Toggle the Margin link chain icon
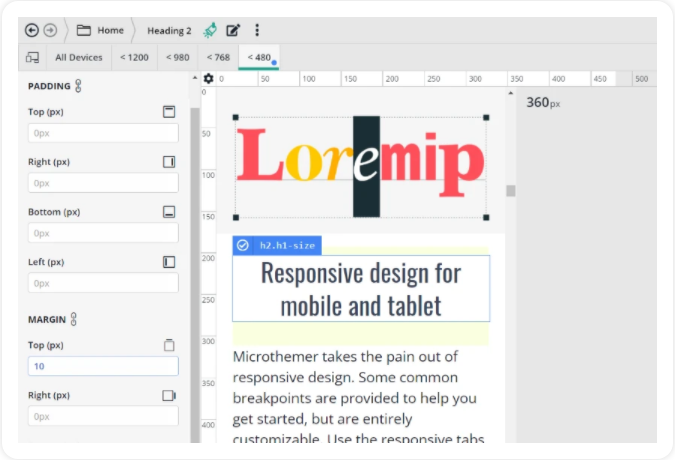 pyautogui.click(x=74, y=319)
